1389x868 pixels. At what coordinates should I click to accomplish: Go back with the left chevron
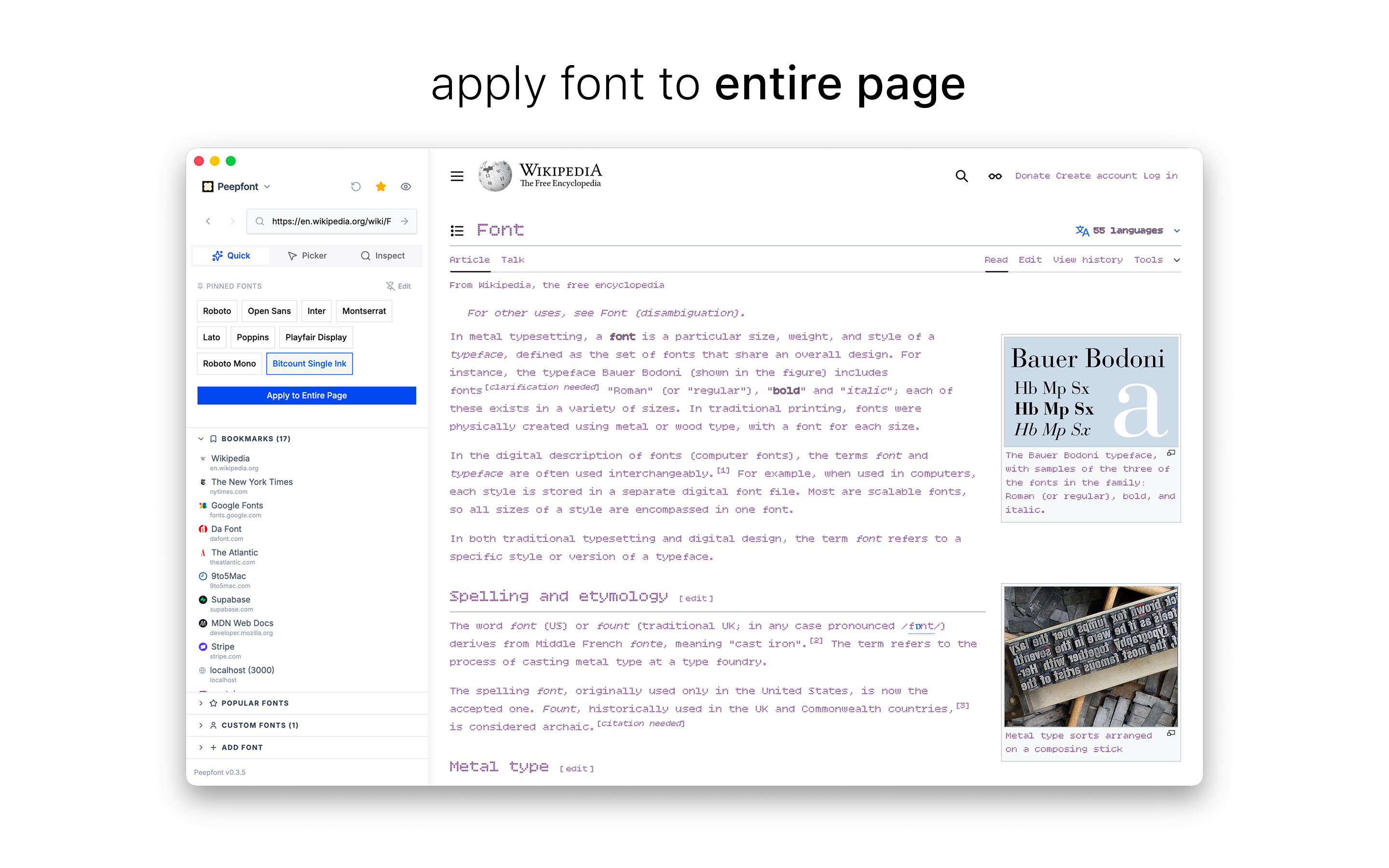[x=208, y=221]
